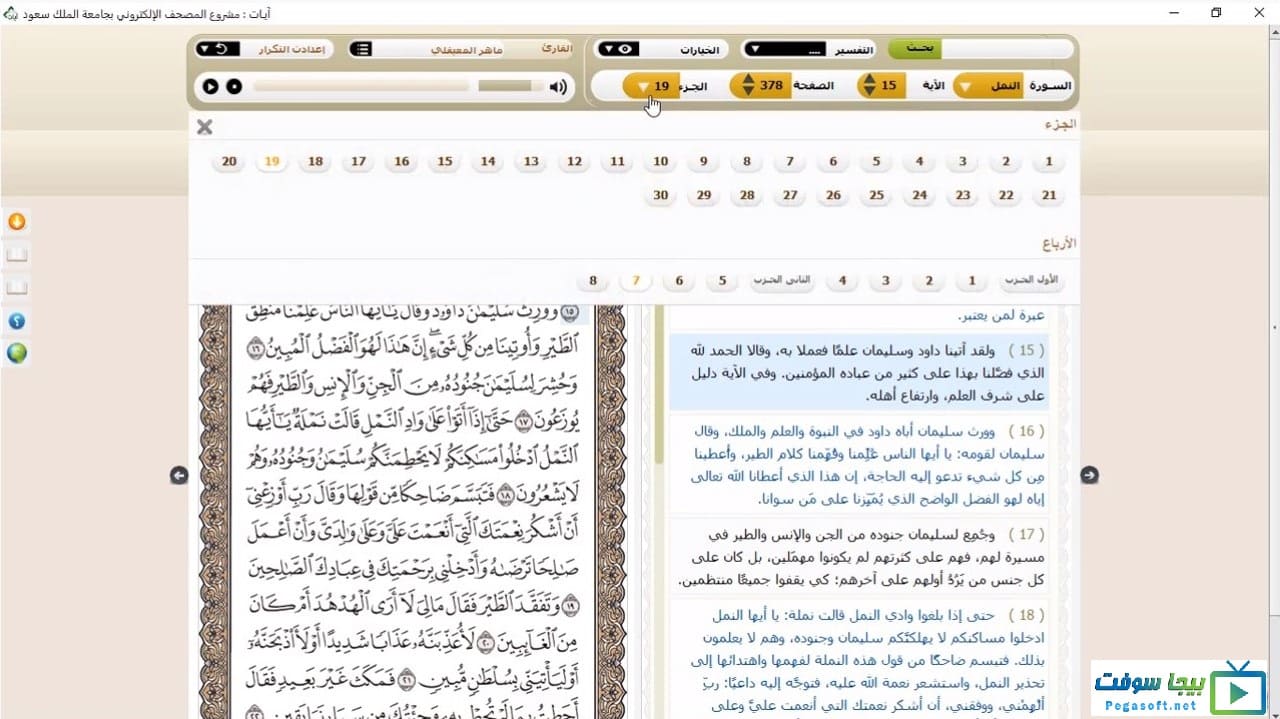
Task: Select Juz 21 in الجزء list
Action: click(x=1049, y=195)
